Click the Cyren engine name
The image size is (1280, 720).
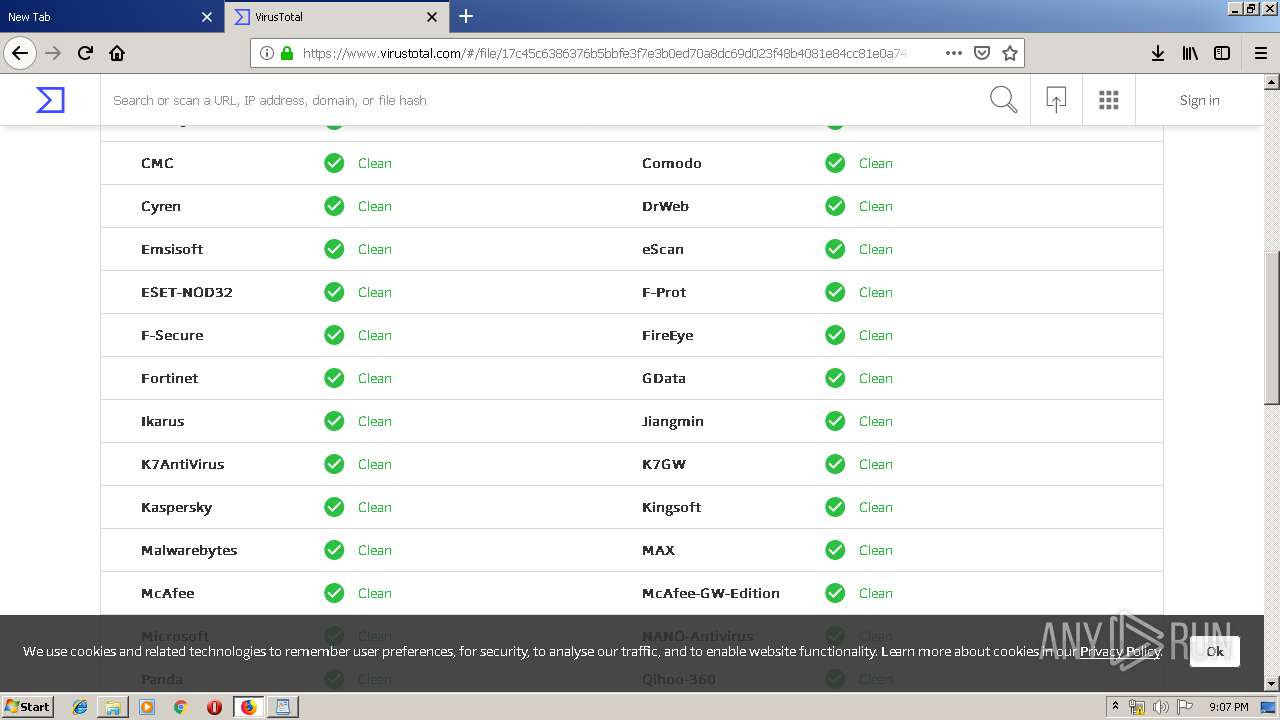tap(161, 206)
